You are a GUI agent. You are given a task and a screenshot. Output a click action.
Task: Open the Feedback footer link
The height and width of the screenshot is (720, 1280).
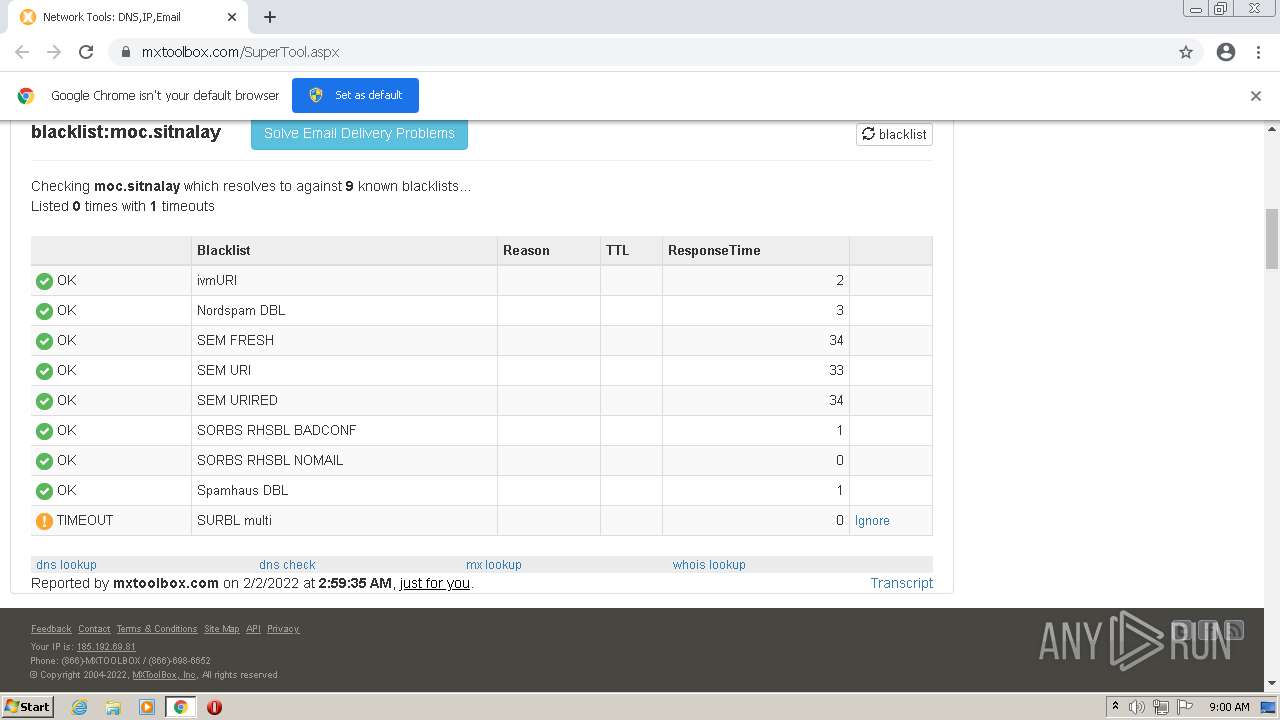[51, 629]
